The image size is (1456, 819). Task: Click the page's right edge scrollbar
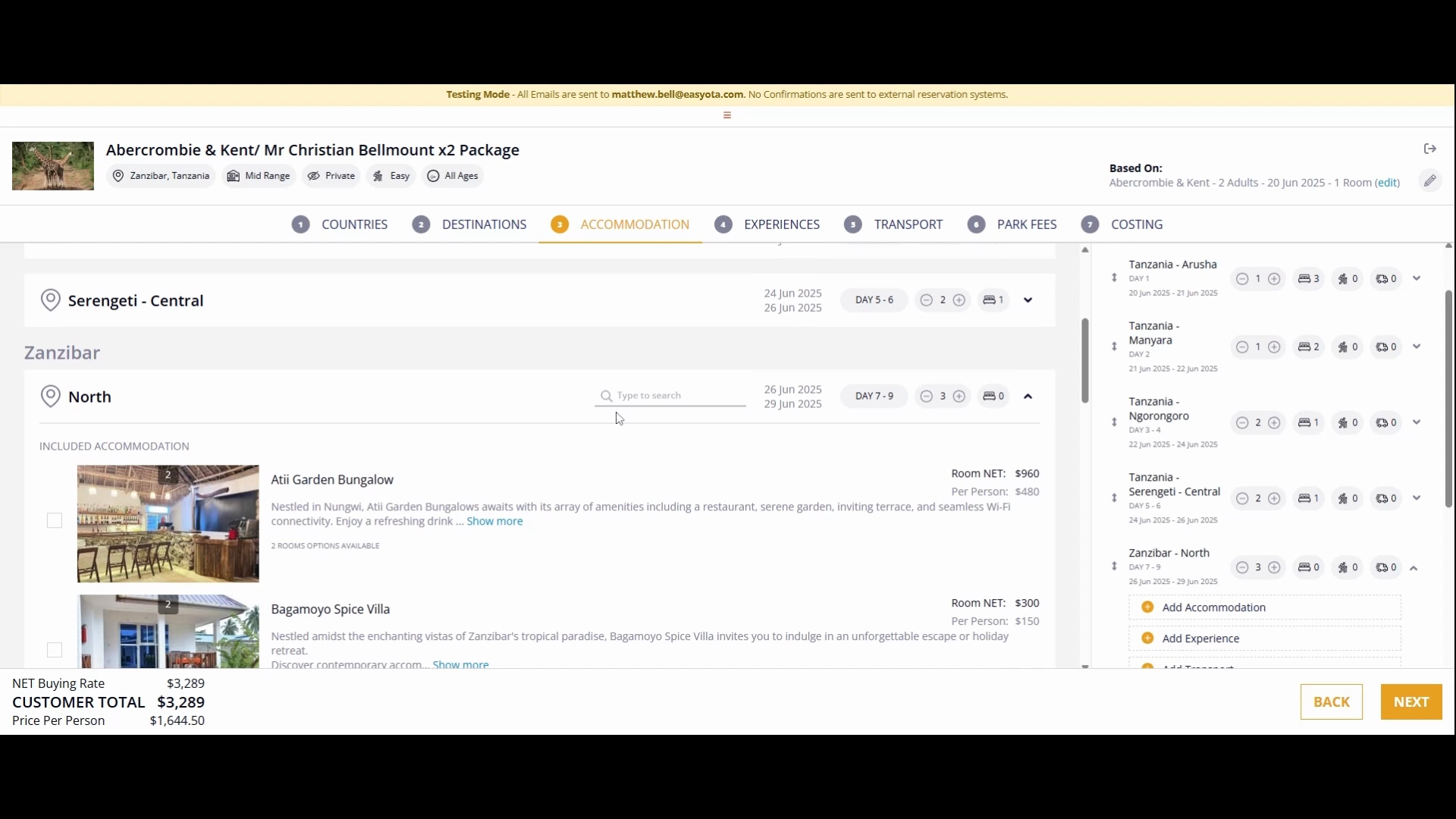coord(1448,400)
